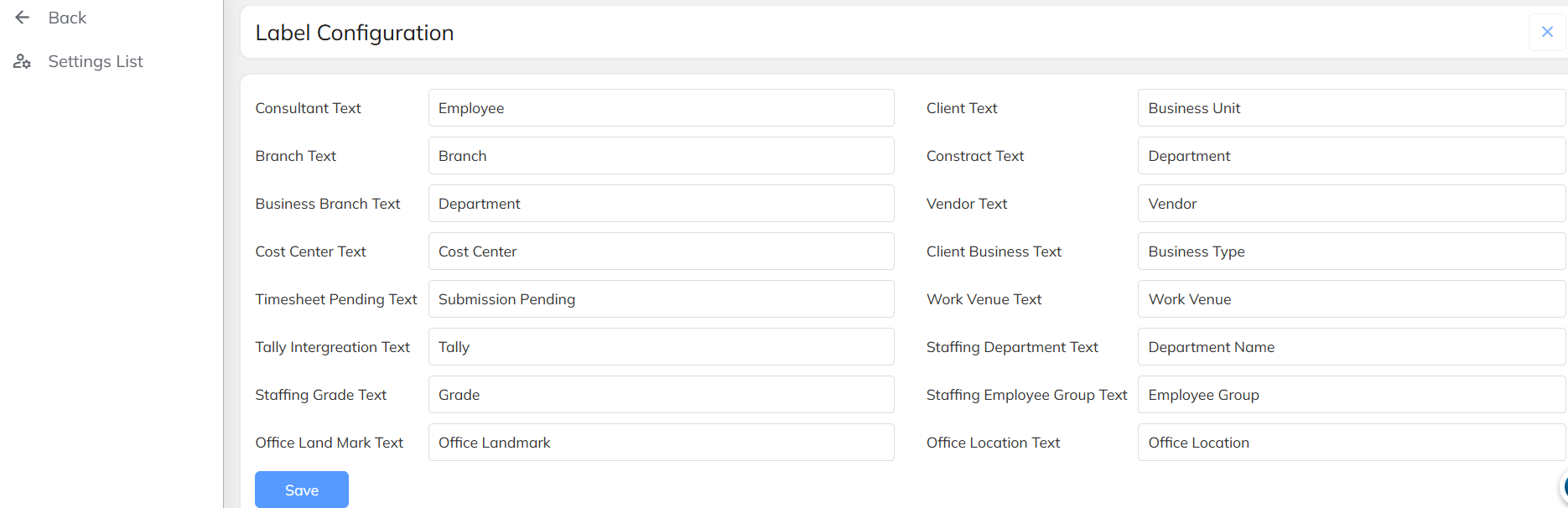This screenshot has width=1568, height=508.
Task: Edit the Staffing Grade Text field
Action: pos(661,395)
